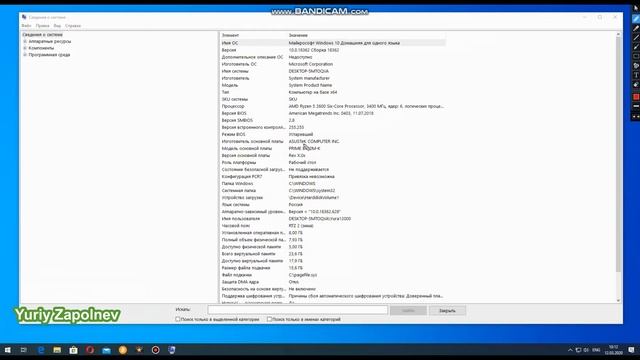Open line thickness selector in drawing bar
Viewport: 640px width, 360px height.
pyautogui.click(x=636, y=106)
